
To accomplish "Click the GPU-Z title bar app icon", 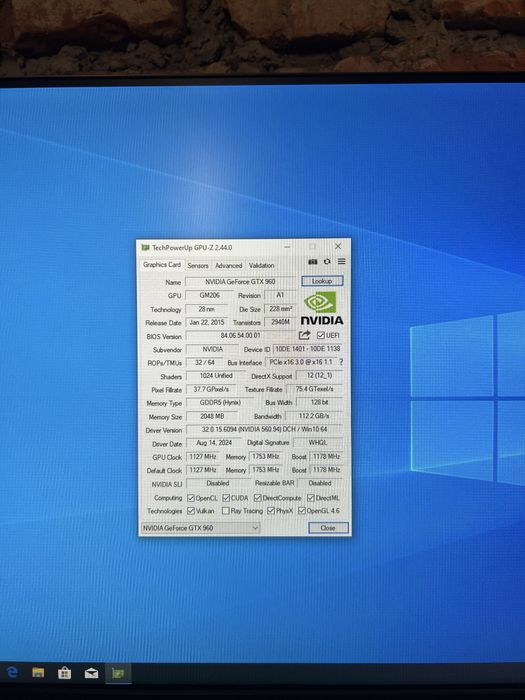I will (x=145, y=247).
